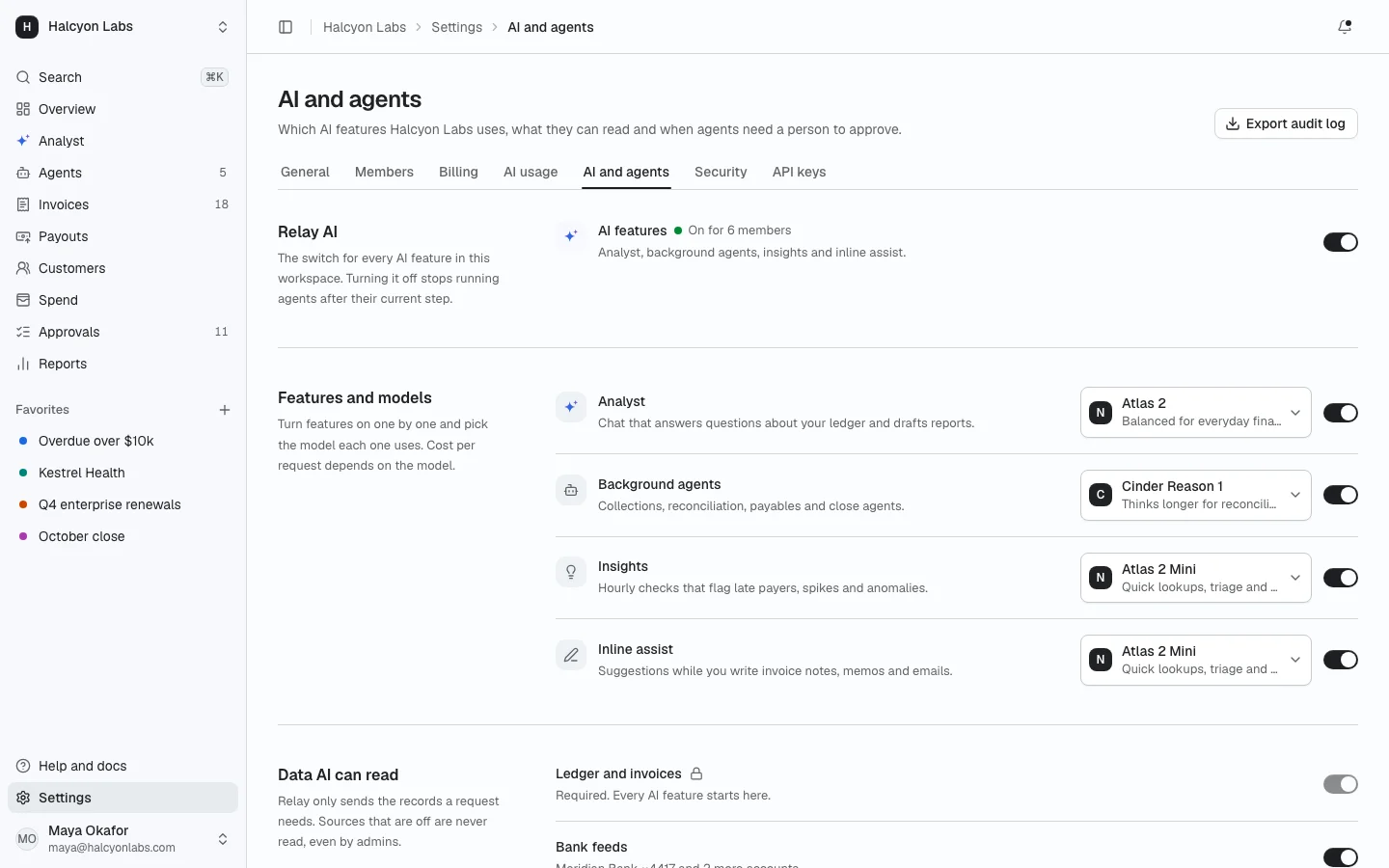Click the Help and docs question icon

(x=23, y=766)
